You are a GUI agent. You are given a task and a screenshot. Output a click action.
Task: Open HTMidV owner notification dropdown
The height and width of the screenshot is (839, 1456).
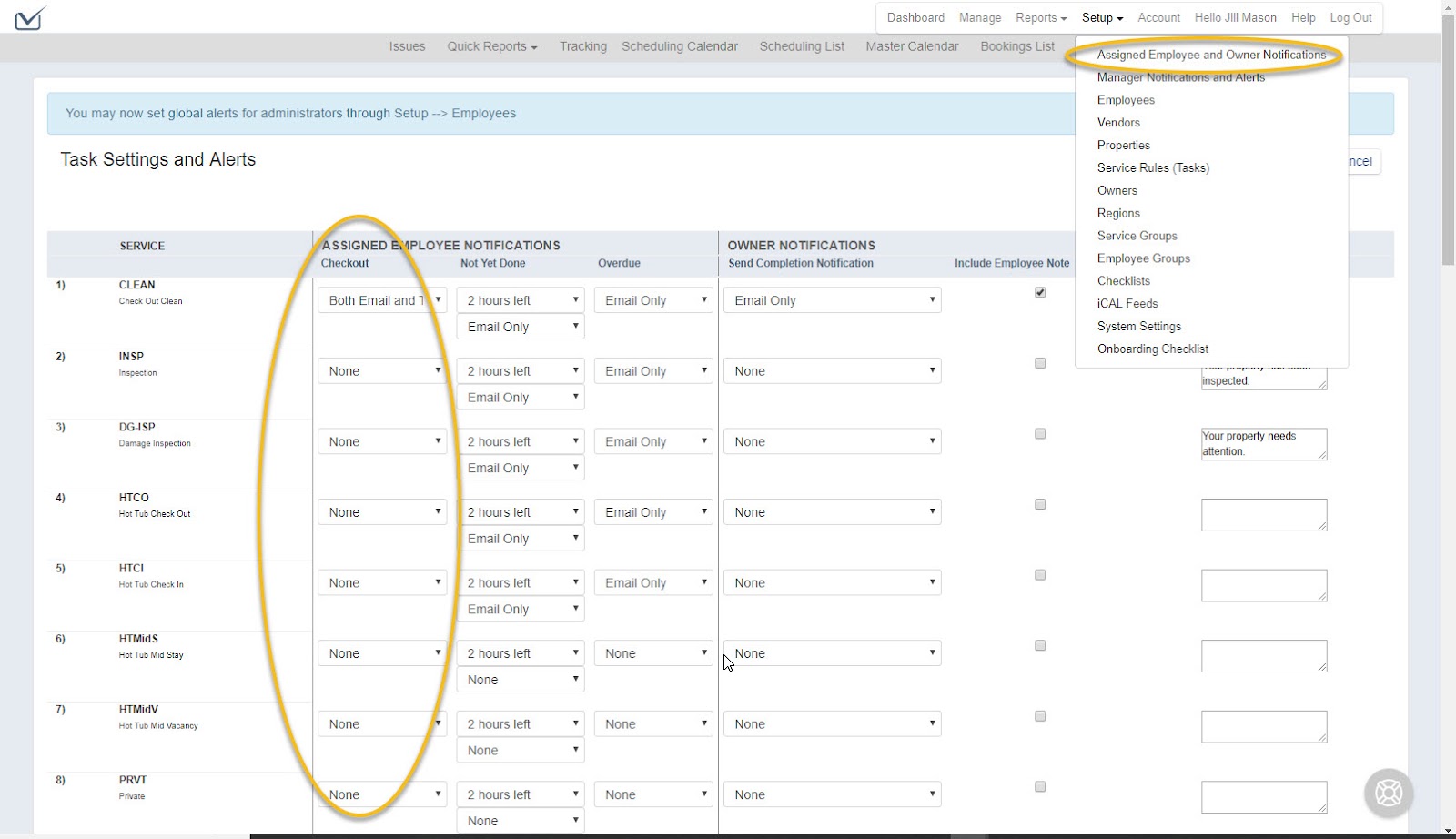click(x=833, y=724)
